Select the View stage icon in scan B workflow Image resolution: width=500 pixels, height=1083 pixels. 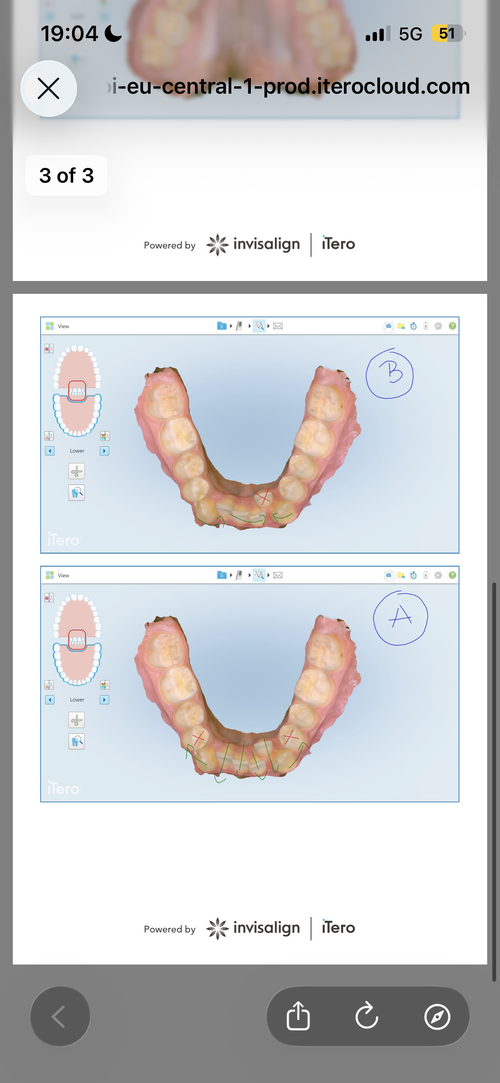259,326
